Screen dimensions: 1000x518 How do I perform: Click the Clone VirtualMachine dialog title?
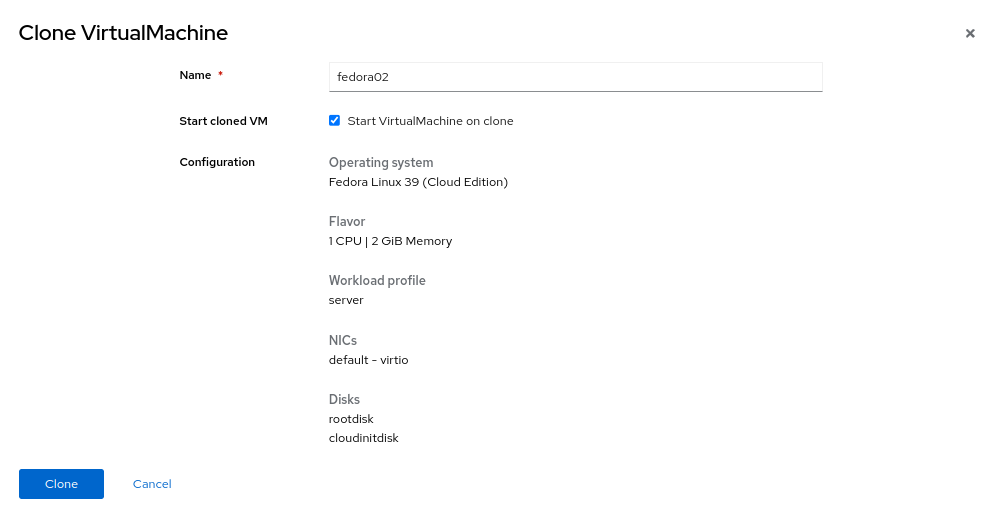[123, 33]
